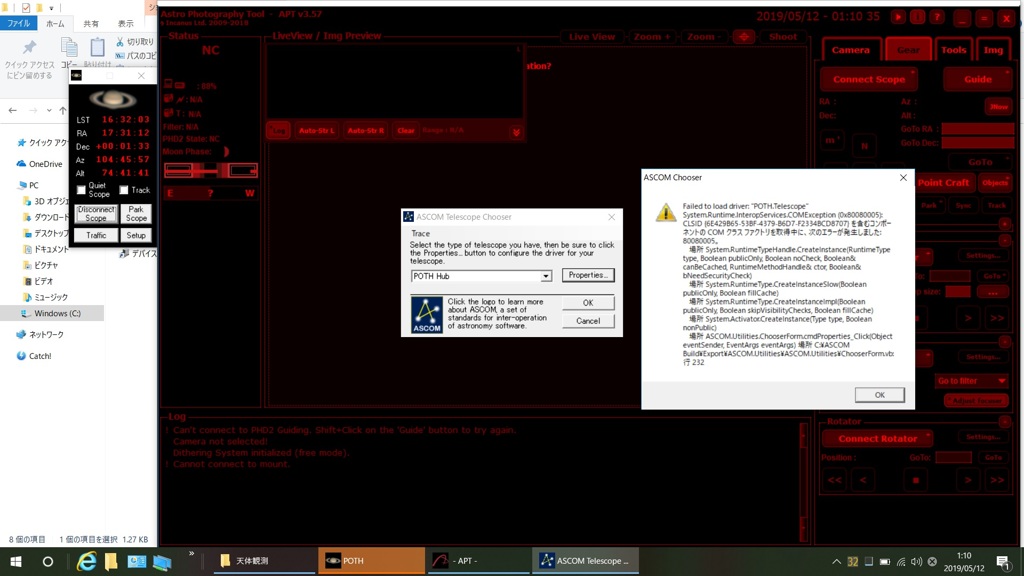Click the Disconnect Scope button
The width and height of the screenshot is (1024, 576).
[96, 214]
